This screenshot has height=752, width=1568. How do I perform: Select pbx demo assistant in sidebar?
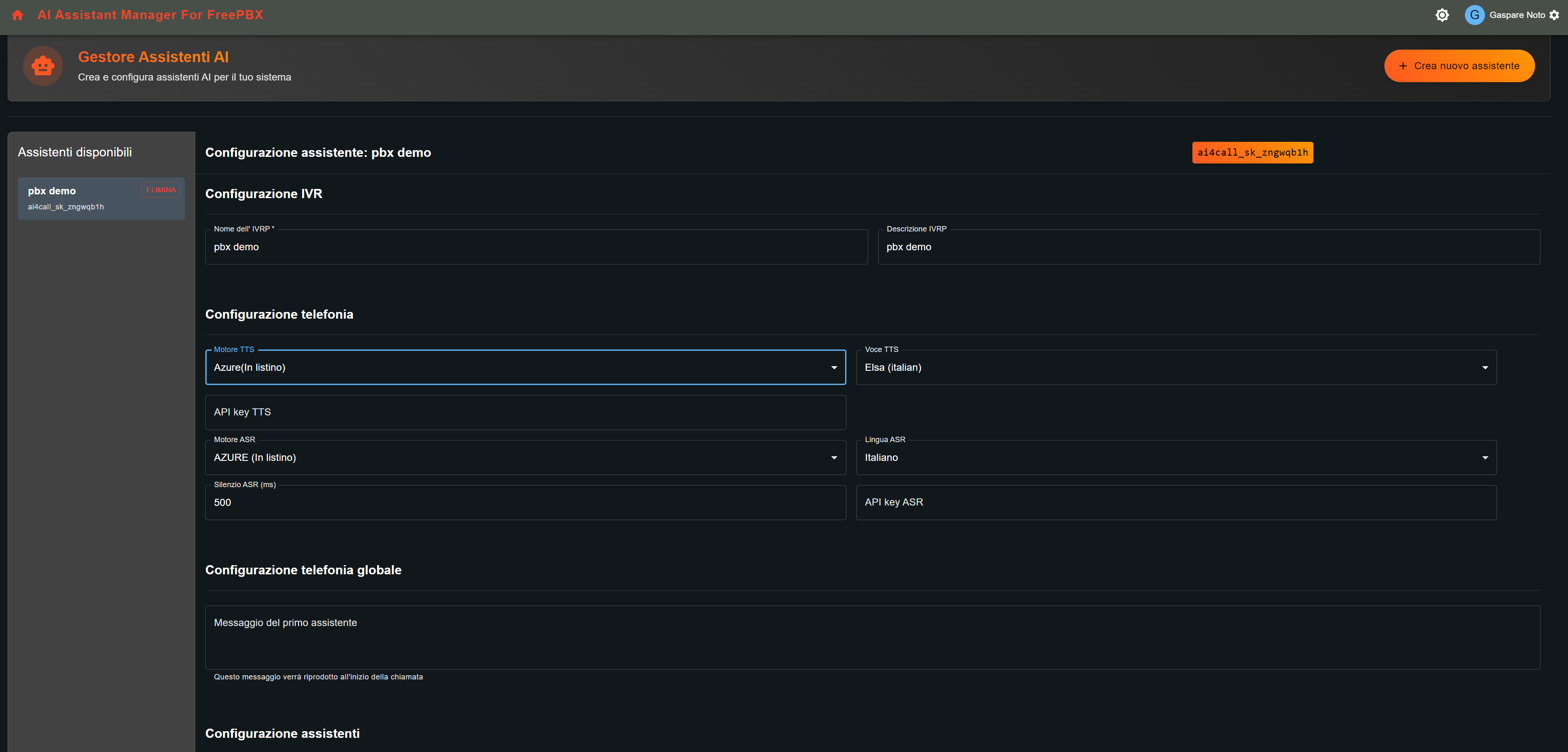click(x=101, y=199)
